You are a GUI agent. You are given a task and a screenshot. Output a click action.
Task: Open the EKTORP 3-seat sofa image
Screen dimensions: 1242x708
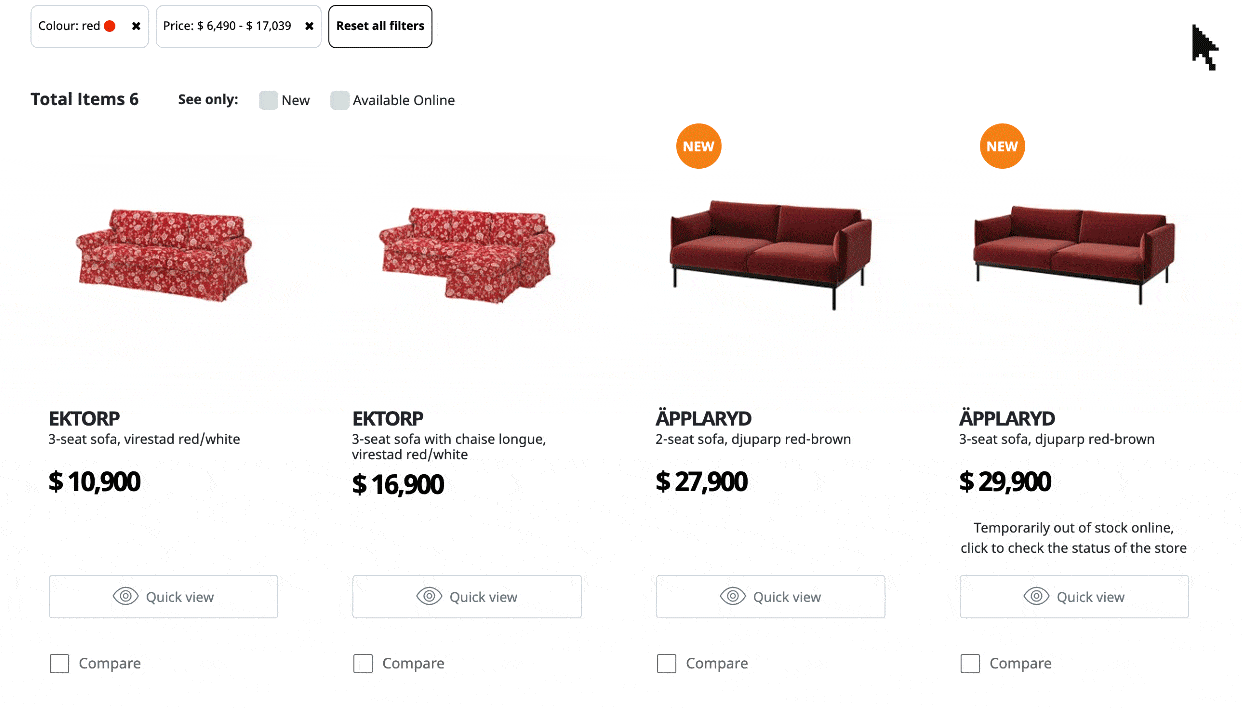pos(163,255)
